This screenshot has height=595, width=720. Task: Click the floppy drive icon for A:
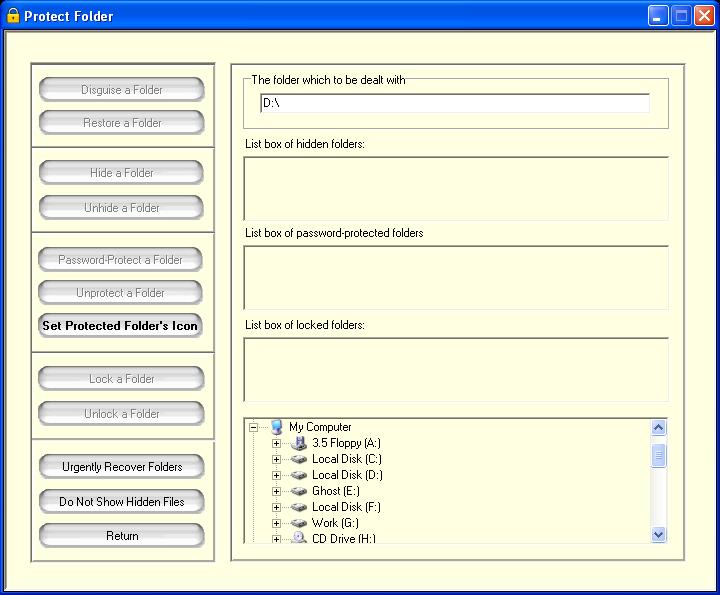click(299, 443)
